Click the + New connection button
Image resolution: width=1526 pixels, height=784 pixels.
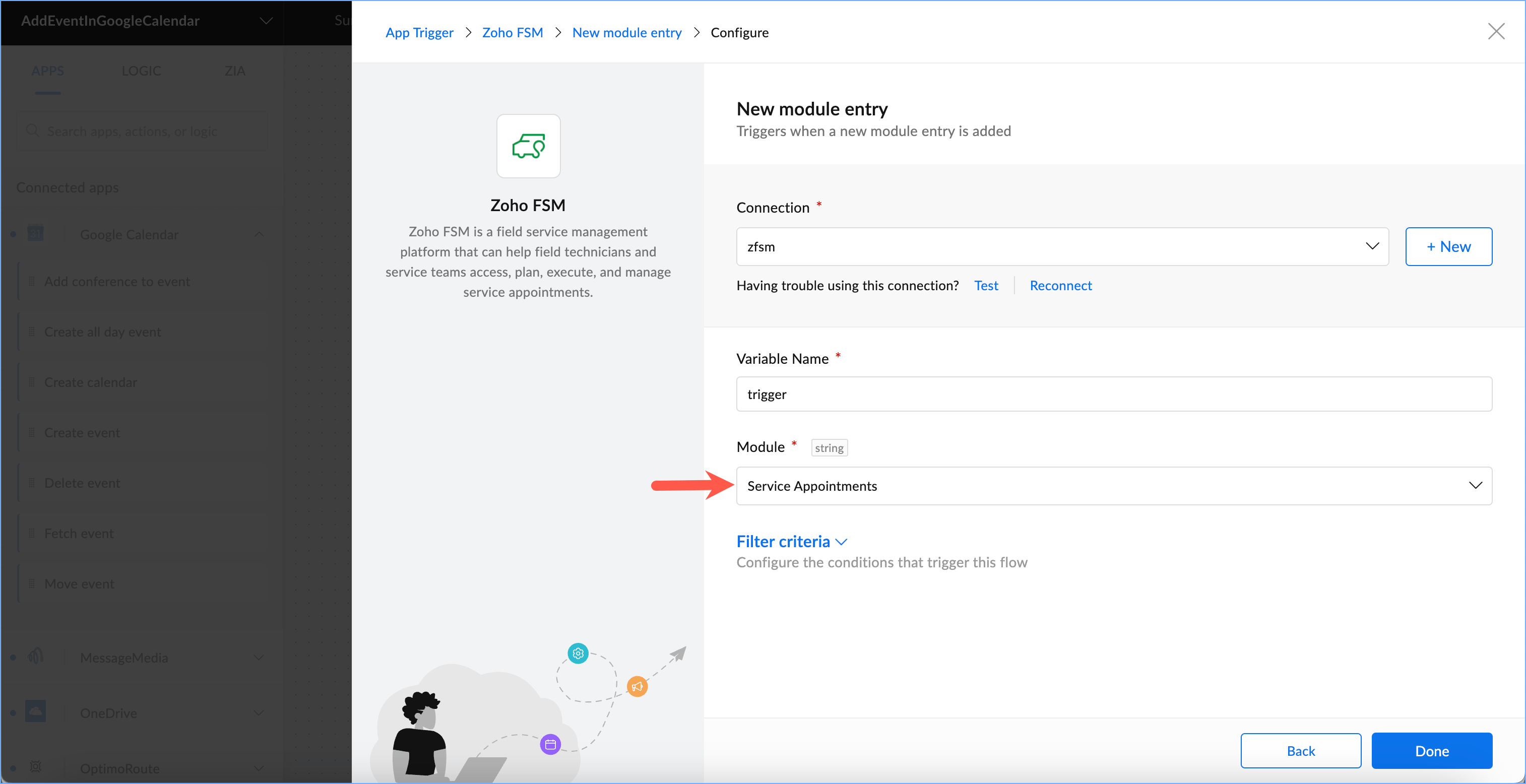click(1448, 246)
